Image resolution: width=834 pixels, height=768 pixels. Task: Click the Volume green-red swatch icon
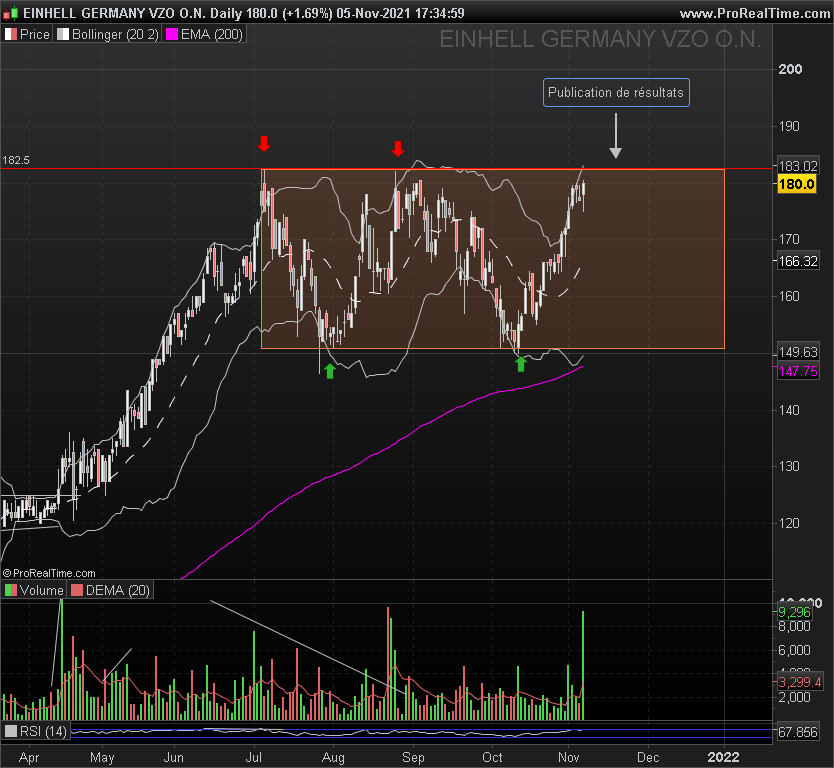pyautogui.click(x=11, y=590)
